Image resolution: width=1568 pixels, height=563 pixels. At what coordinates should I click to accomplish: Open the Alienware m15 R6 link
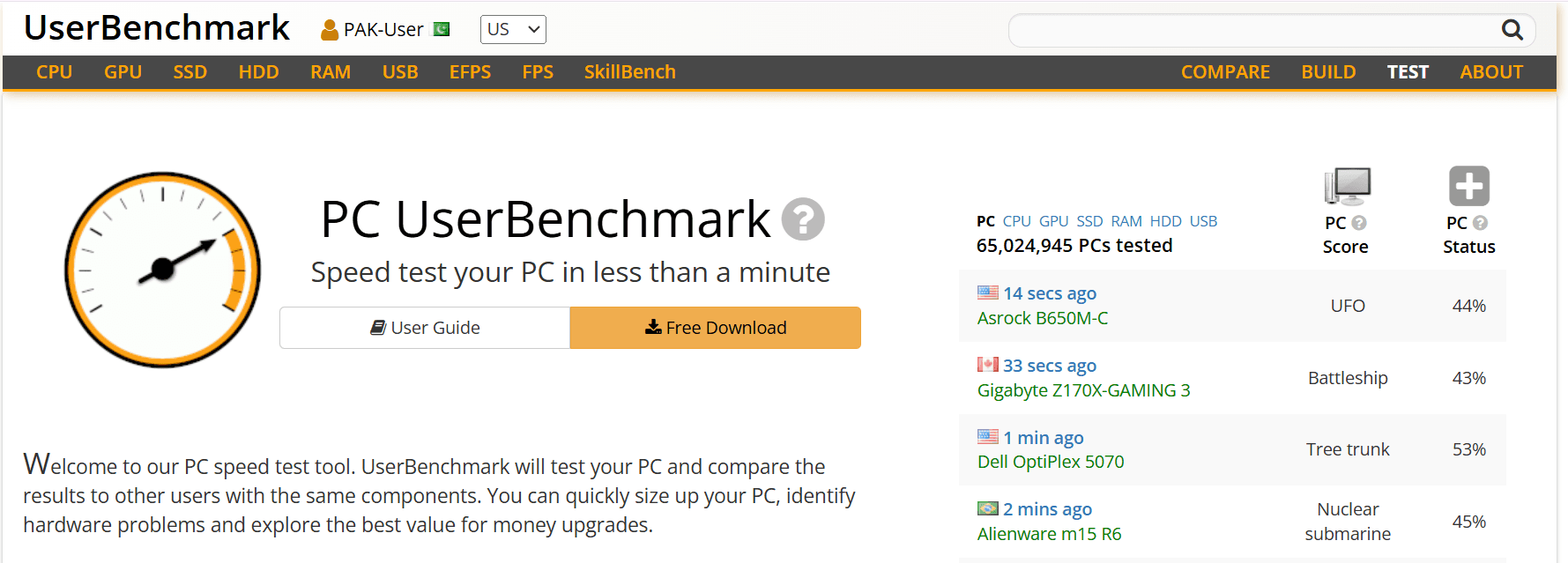pos(1049,534)
